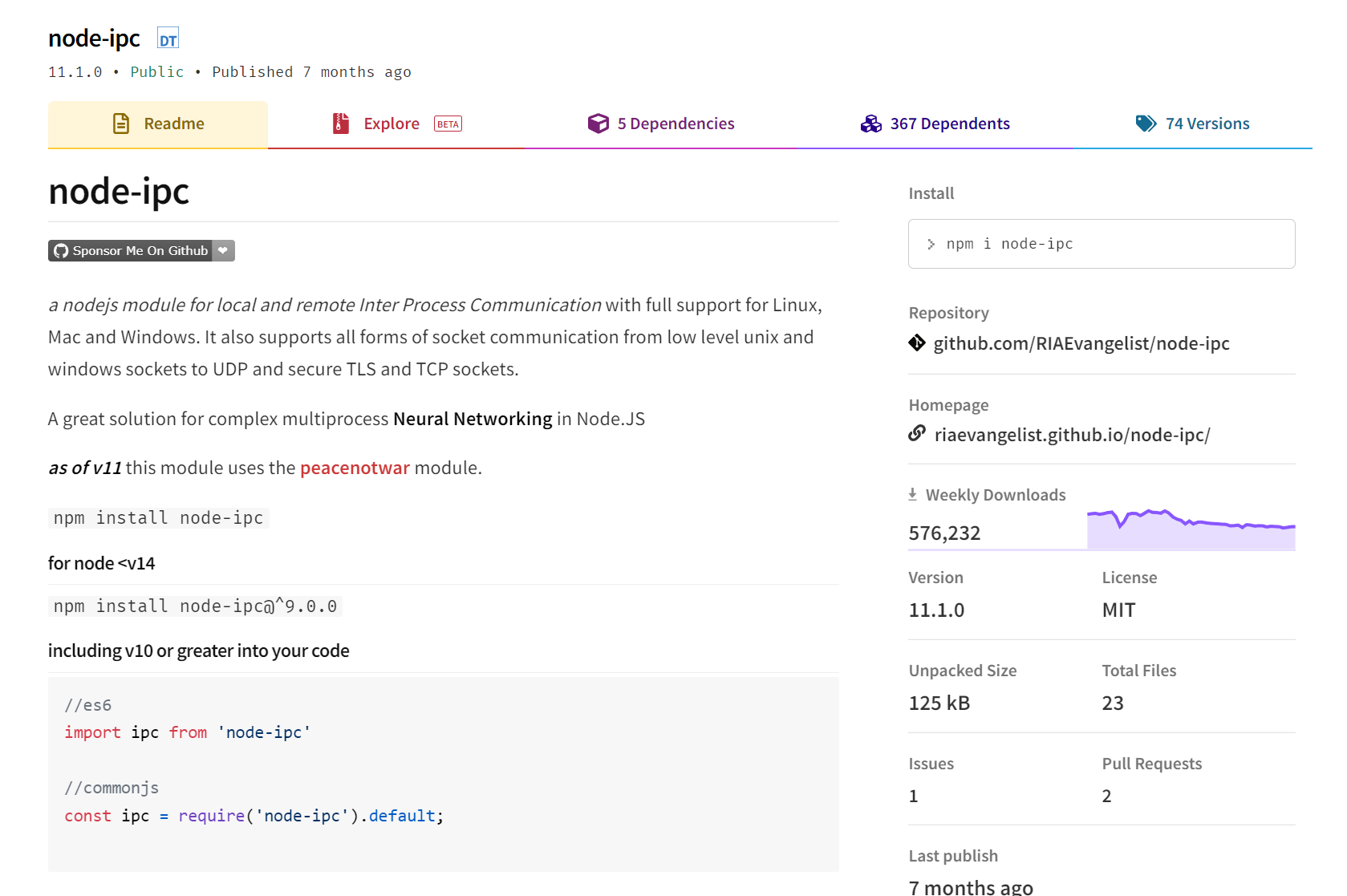Click the homepage chain-link icon
Image resolution: width=1347 pixels, height=896 pixels.
tap(917, 434)
